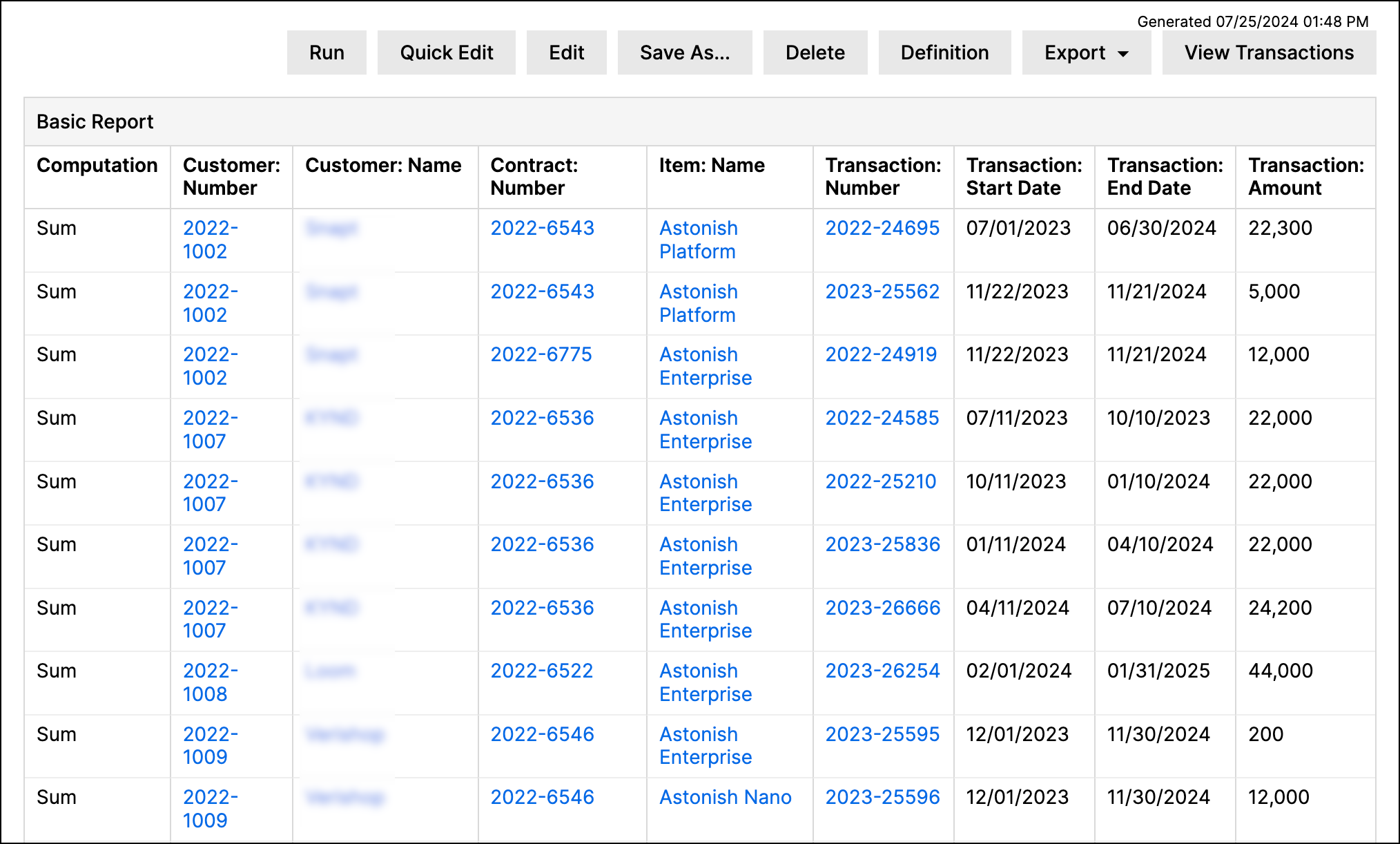The image size is (1400, 844).
Task: Open transaction 2023-25562
Action: pos(882,291)
